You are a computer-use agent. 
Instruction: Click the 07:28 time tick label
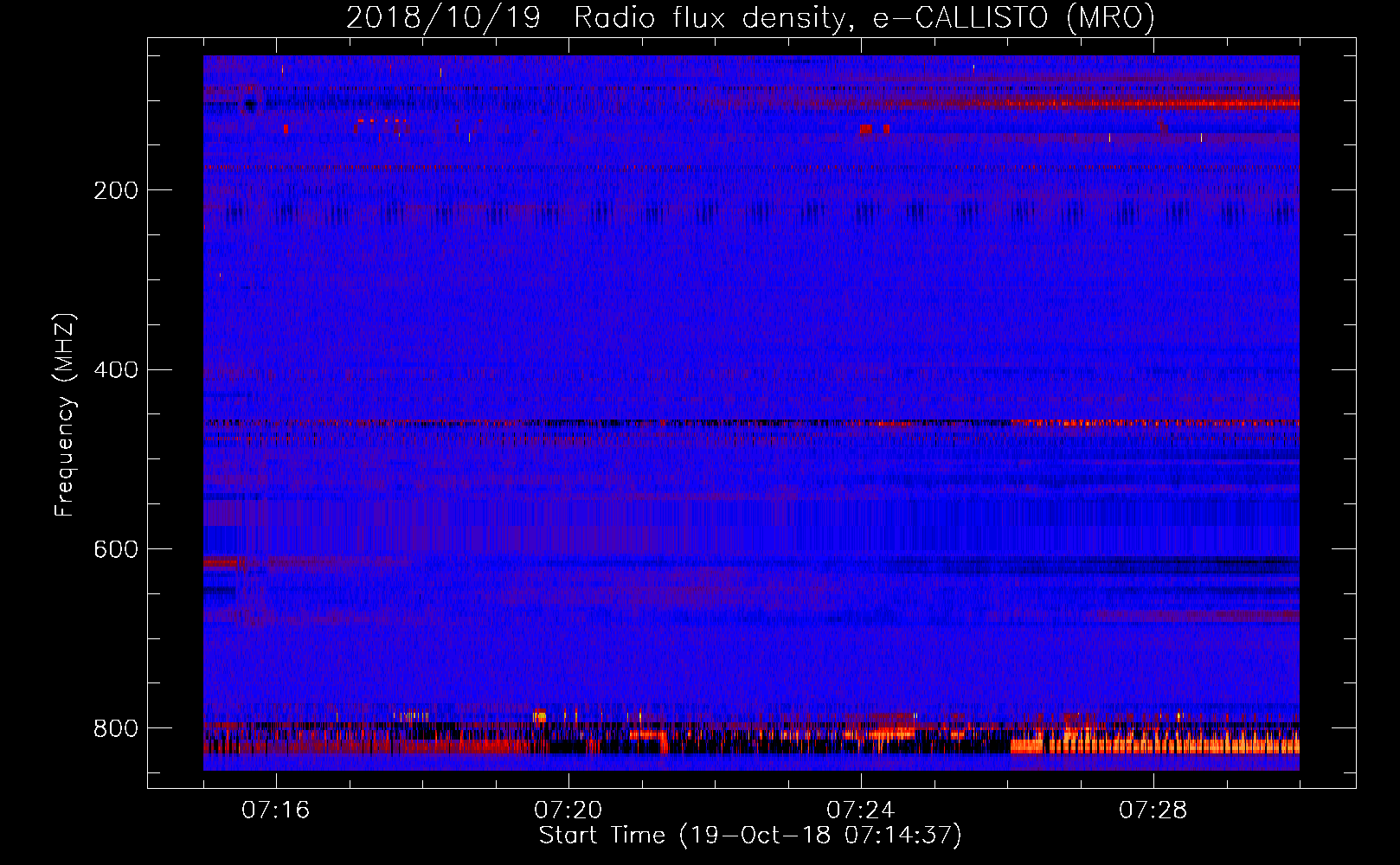(x=1153, y=811)
